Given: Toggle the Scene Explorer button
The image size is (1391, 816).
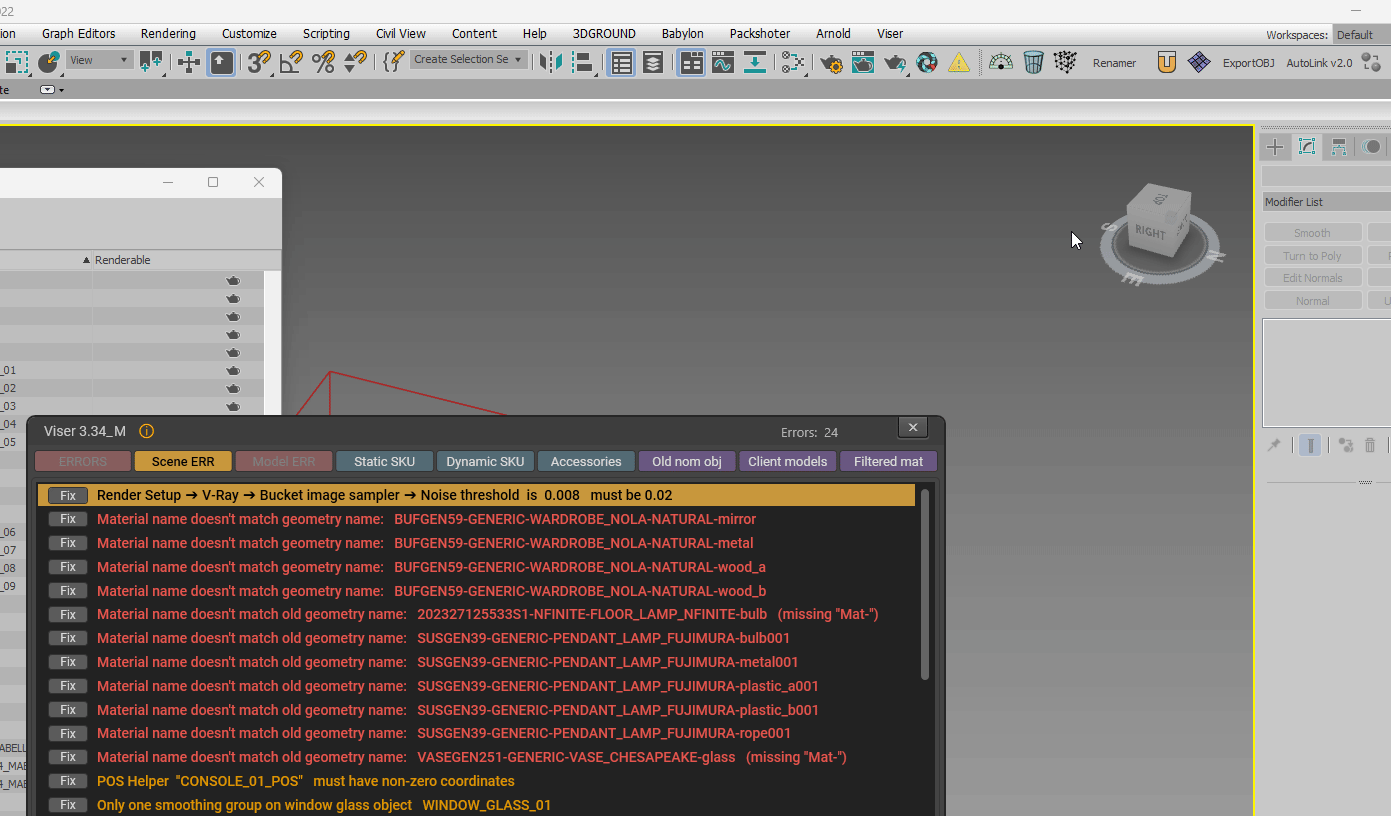Looking at the screenshot, I should tap(622, 63).
